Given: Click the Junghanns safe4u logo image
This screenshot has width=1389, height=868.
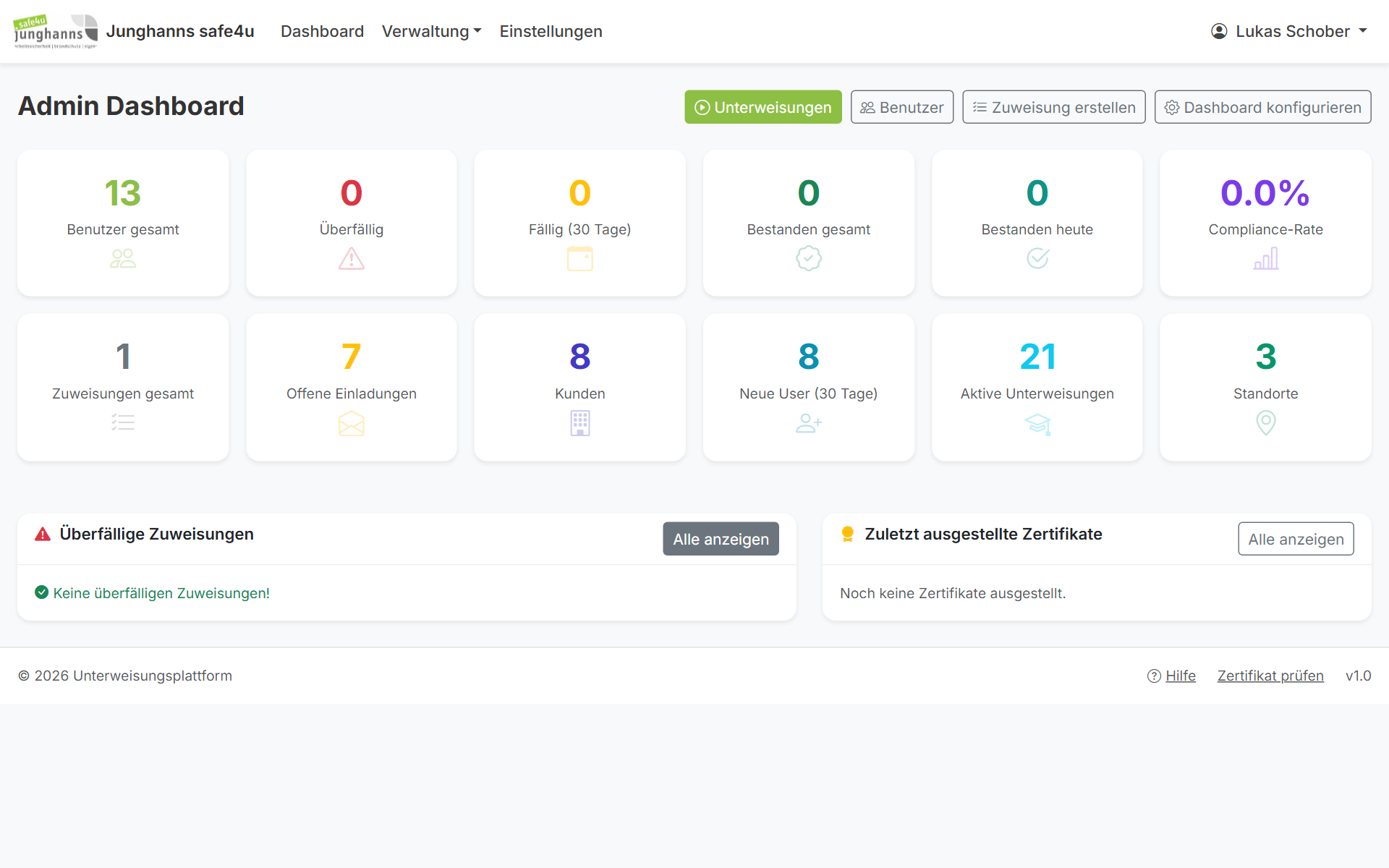Looking at the screenshot, I should [56, 31].
